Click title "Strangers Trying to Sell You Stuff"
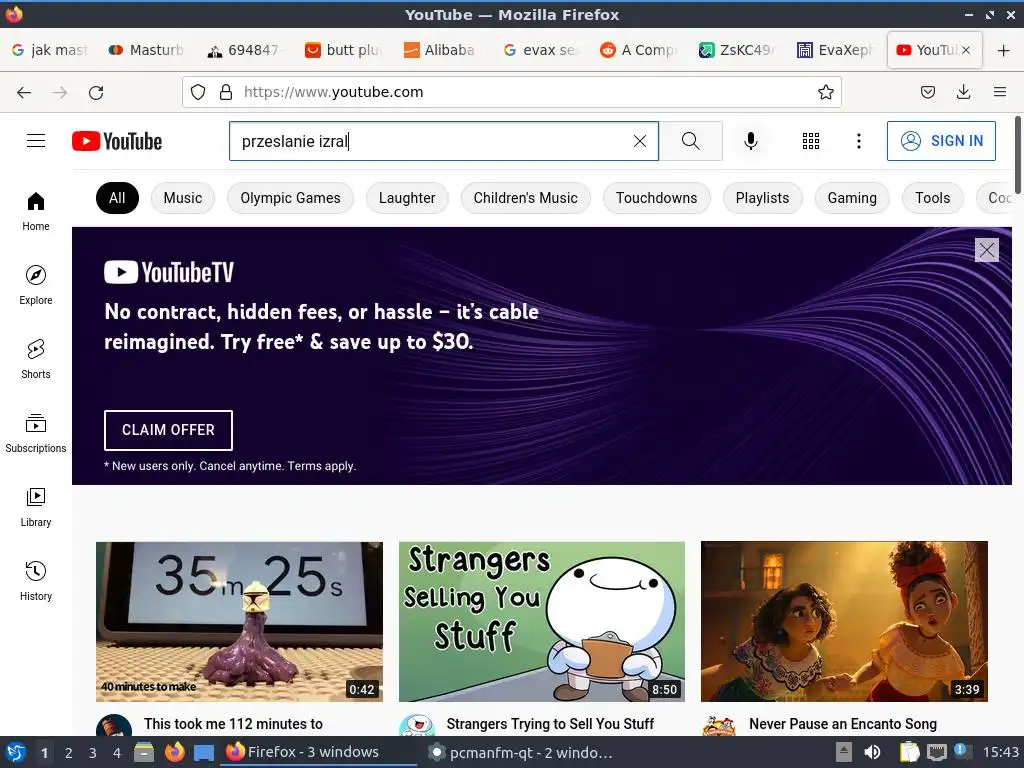 (550, 724)
